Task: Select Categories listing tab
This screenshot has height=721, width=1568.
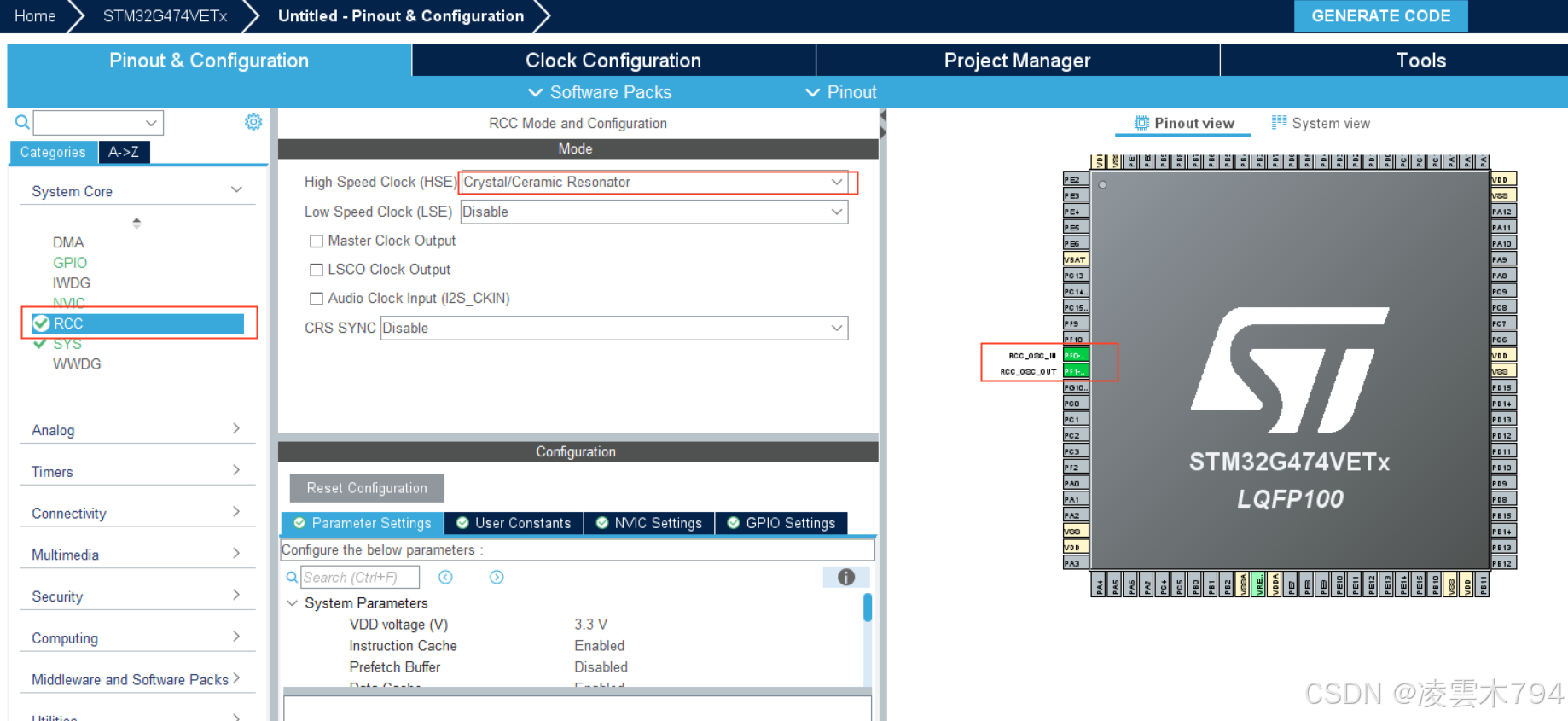Action: pos(53,152)
